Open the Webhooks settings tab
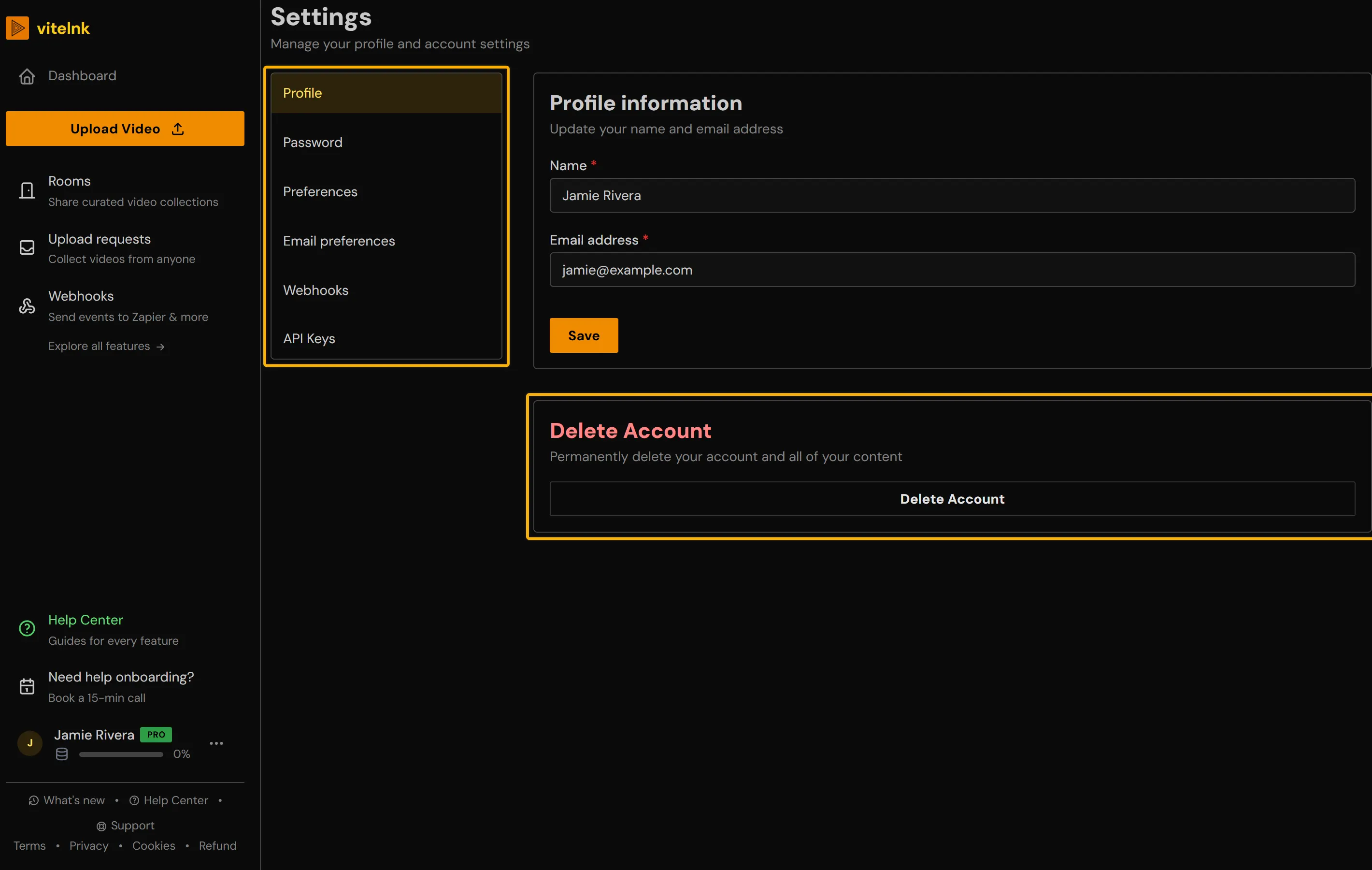The width and height of the screenshot is (1372, 870). pos(386,290)
